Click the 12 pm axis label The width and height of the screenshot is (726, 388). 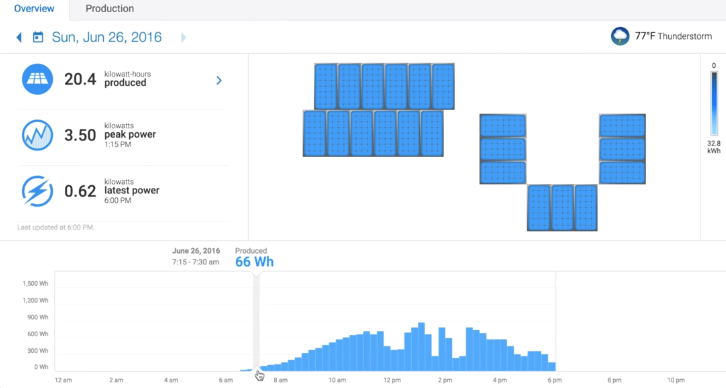(x=392, y=380)
